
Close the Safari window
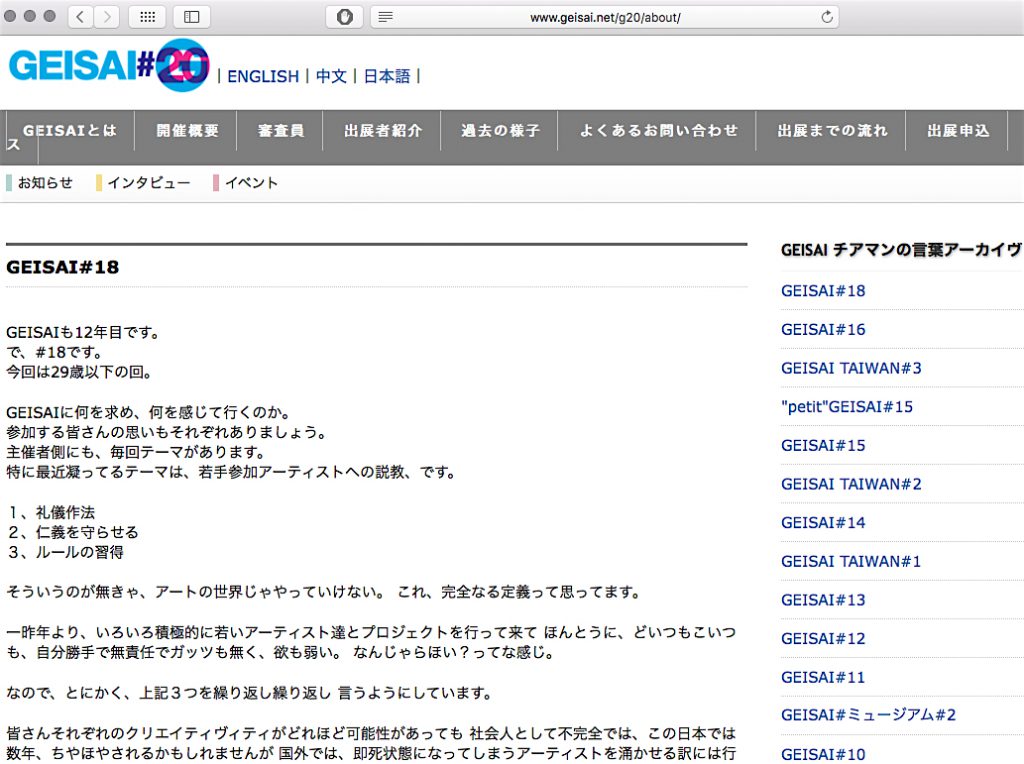click(x=10, y=16)
